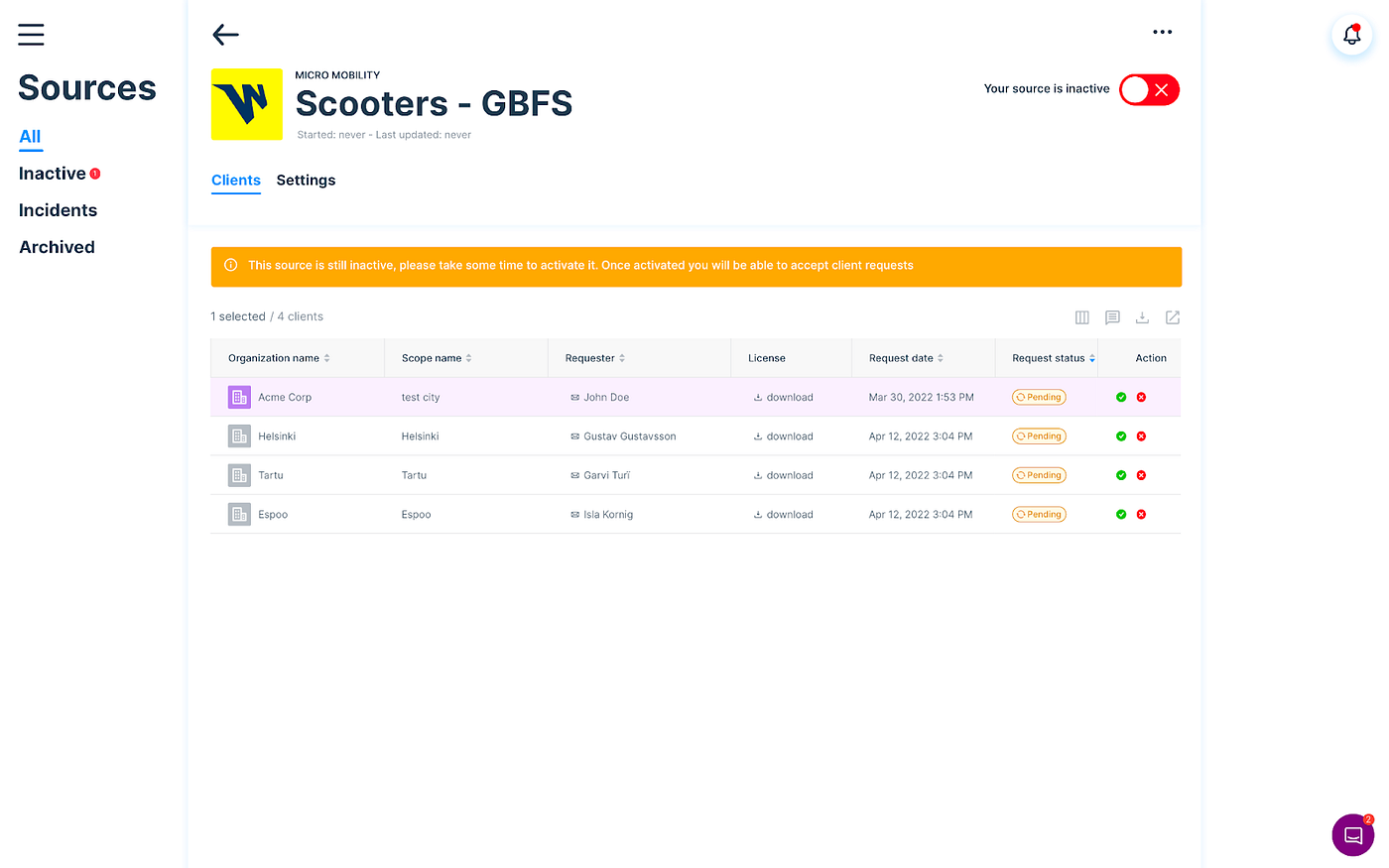Open the Inactive sources section
This screenshot has height=868, width=1389.
pos(53,174)
